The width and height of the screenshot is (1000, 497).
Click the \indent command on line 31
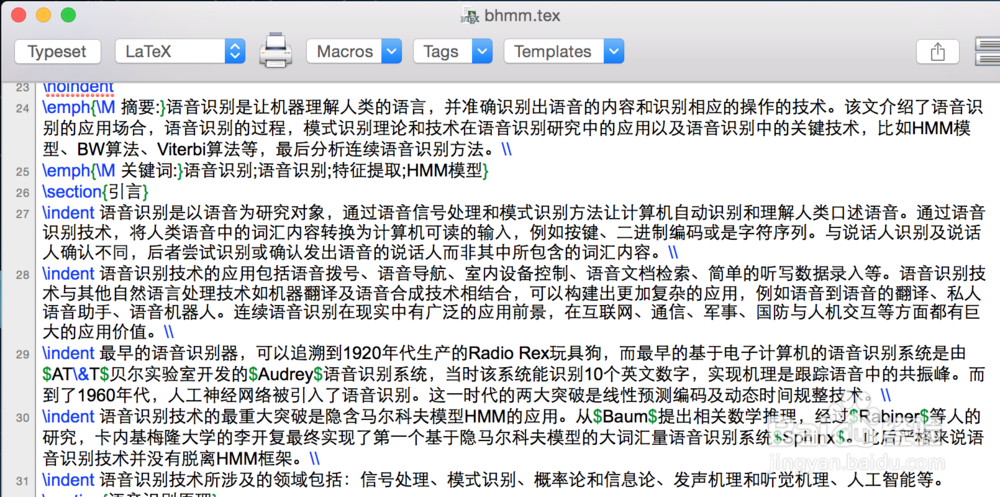point(68,479)
